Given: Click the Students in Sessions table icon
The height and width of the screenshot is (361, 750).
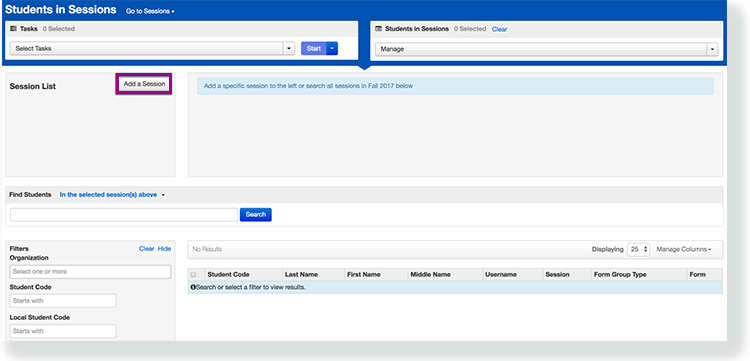Looking at the screenshot, I should pyautogui.click(x=379, y=29).
